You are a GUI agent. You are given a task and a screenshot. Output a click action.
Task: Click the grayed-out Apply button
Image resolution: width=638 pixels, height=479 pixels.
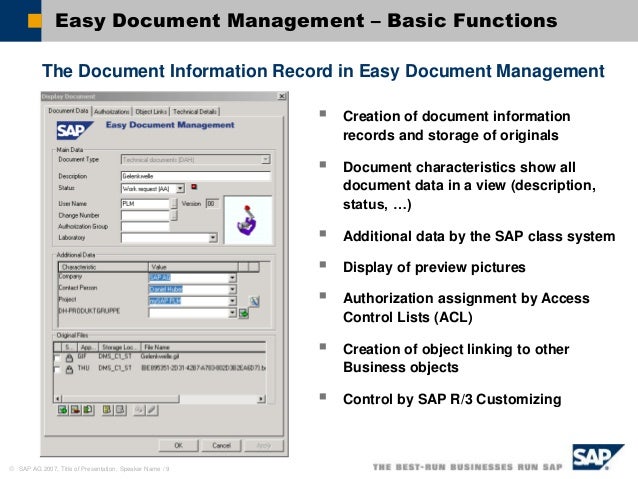tap(264, 446)
